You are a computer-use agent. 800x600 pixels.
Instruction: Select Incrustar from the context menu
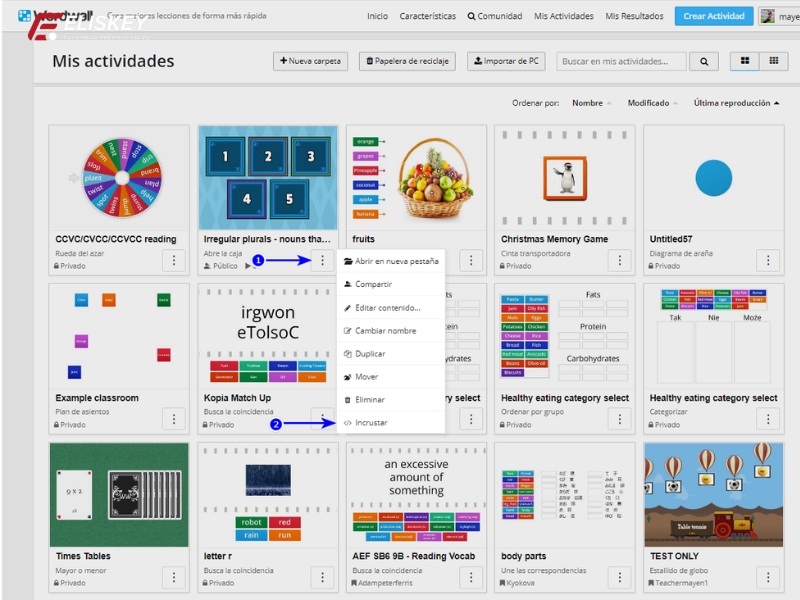pos(371,423)
